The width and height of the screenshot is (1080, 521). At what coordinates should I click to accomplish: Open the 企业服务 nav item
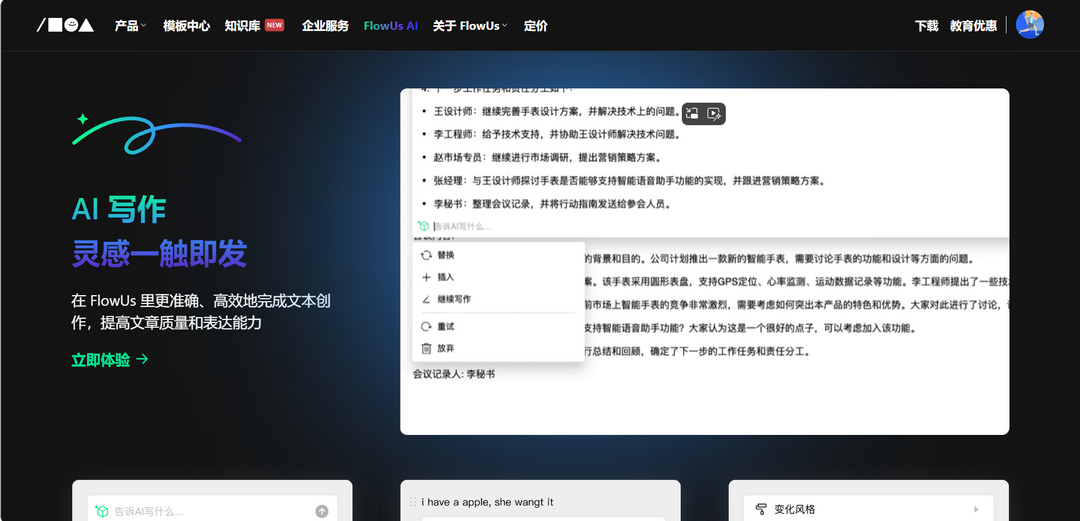325,25
